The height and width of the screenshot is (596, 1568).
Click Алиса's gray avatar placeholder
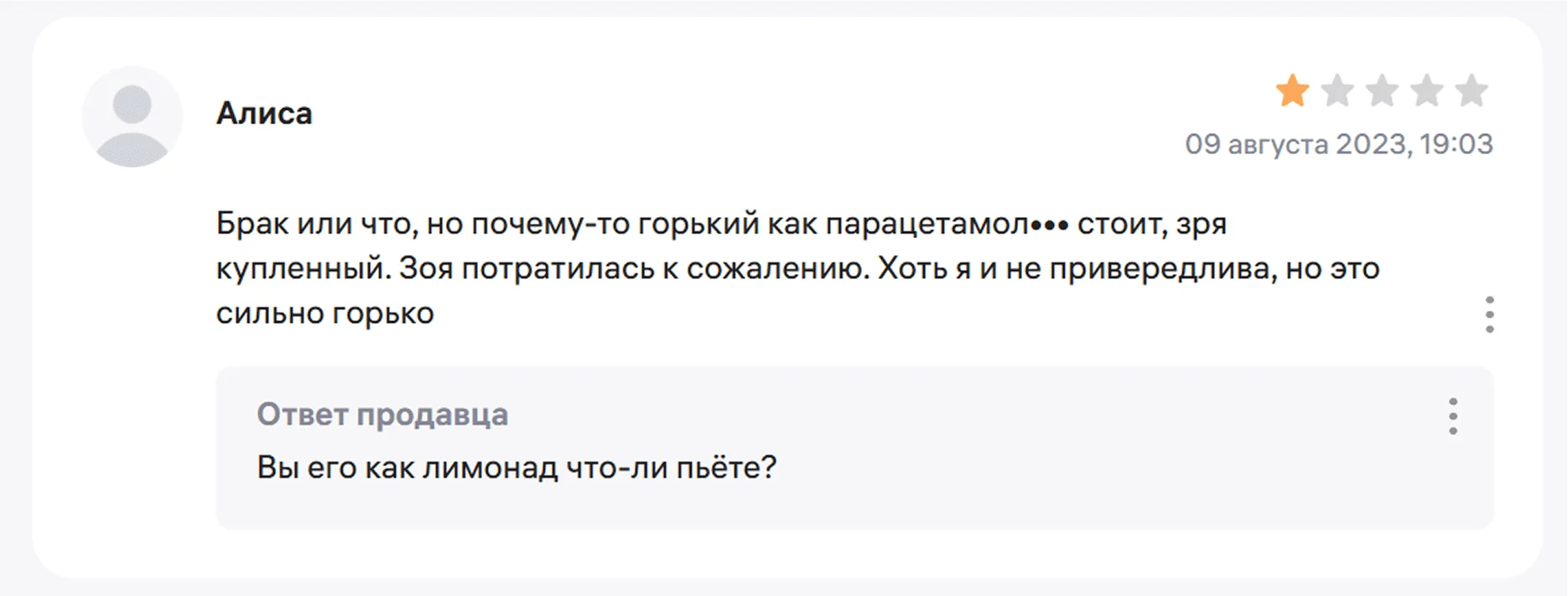pos(132,117)
